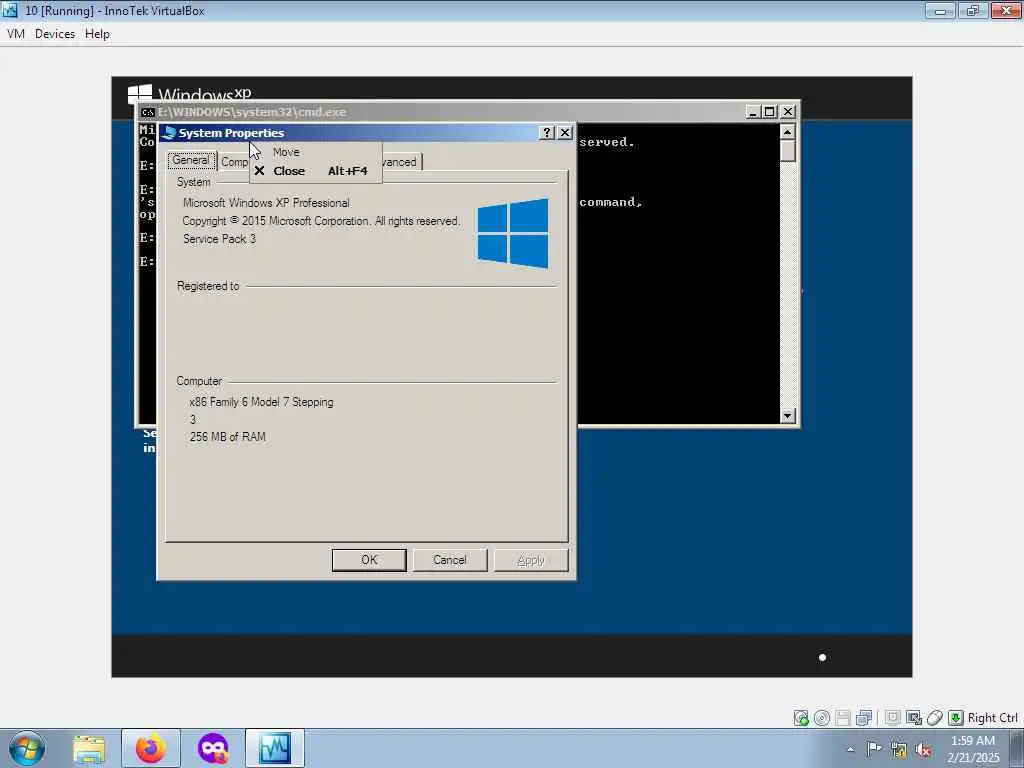Viewport: 1024px width, 768px height.
Task: Click the "Registered to" group label
Action: click(208, 286)
